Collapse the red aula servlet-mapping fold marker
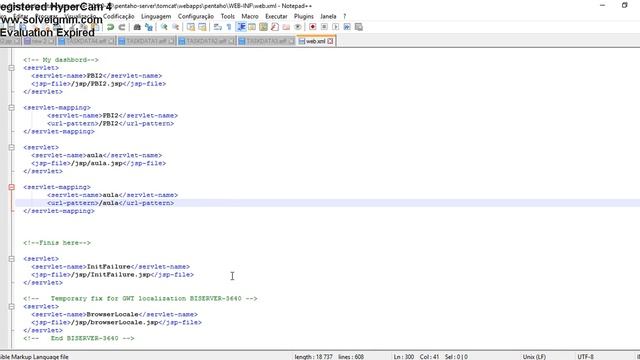This screenshot has height=360, width=640. [x=11, y=187]
